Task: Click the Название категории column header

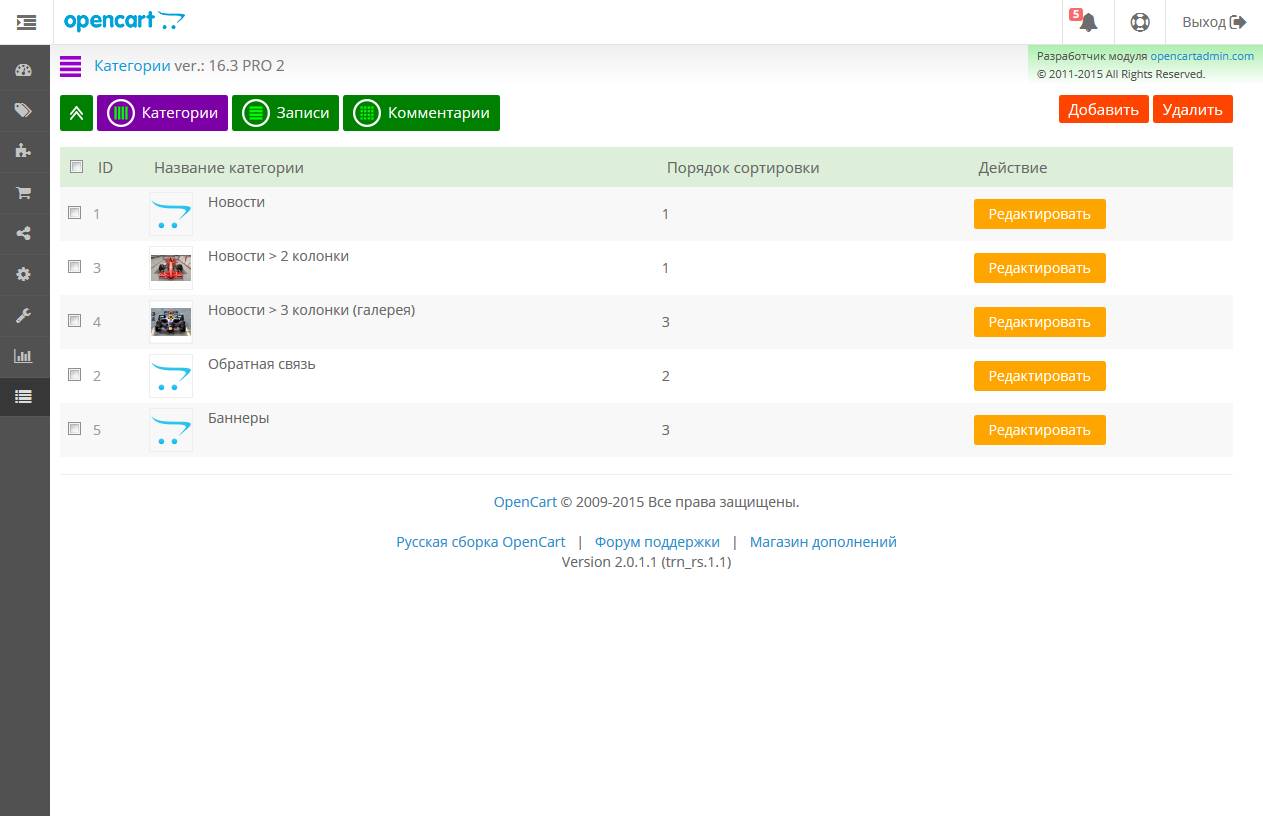Action: click(x=229, y=168)
